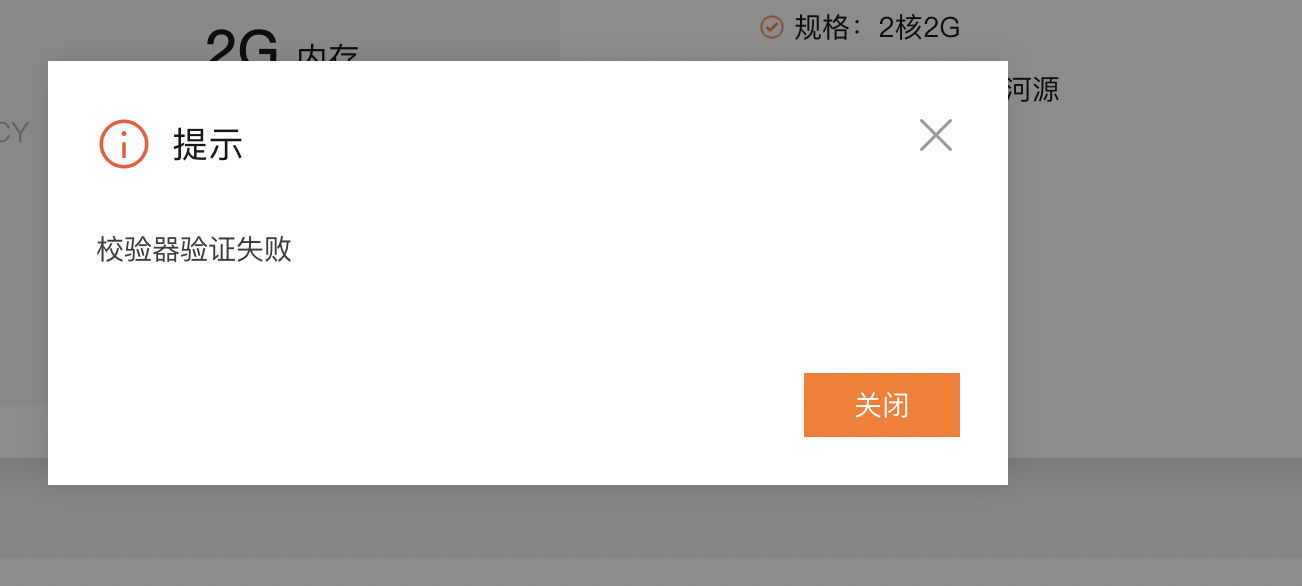Click the large 2G heading text
This screenshot has width=1302, height=586.
coord(242,44)
